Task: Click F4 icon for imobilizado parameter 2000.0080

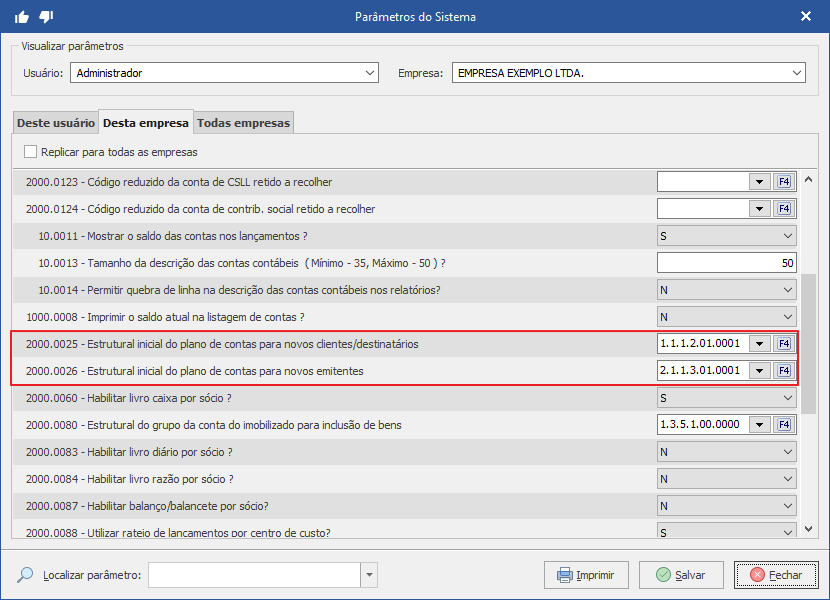Action: coord(784,425)
